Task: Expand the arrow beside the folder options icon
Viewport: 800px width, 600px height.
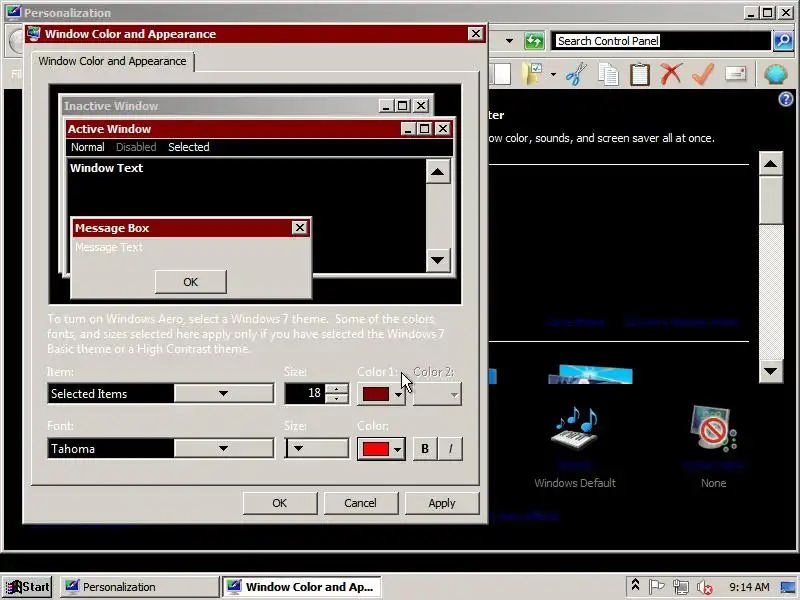Action: pyautogui.click(x=554, y=74)
